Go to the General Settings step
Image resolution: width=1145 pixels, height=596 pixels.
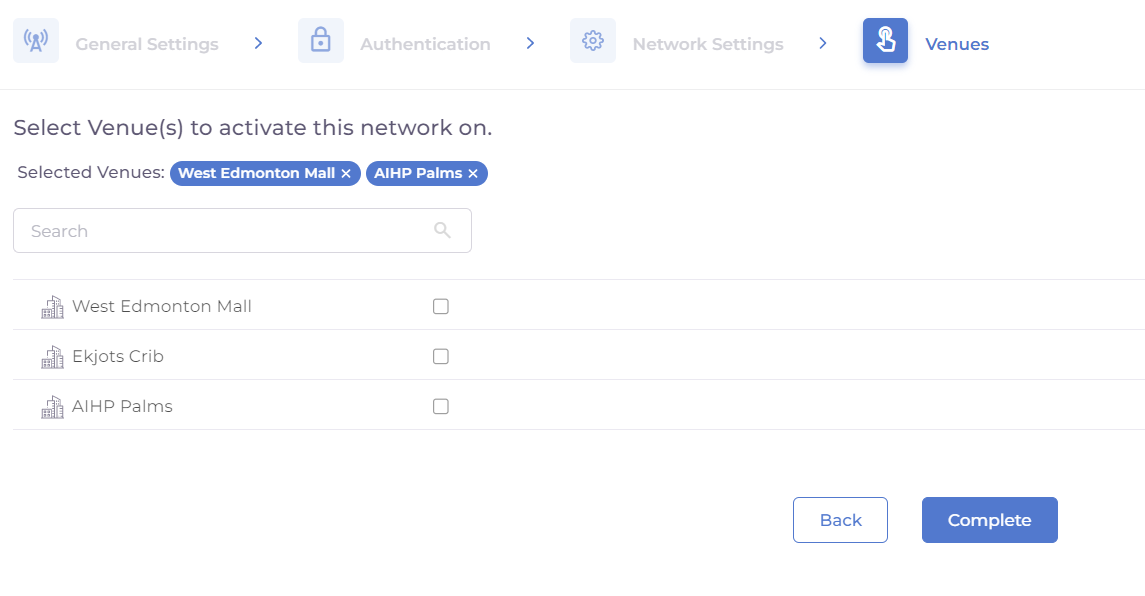(x=146, y=44)
